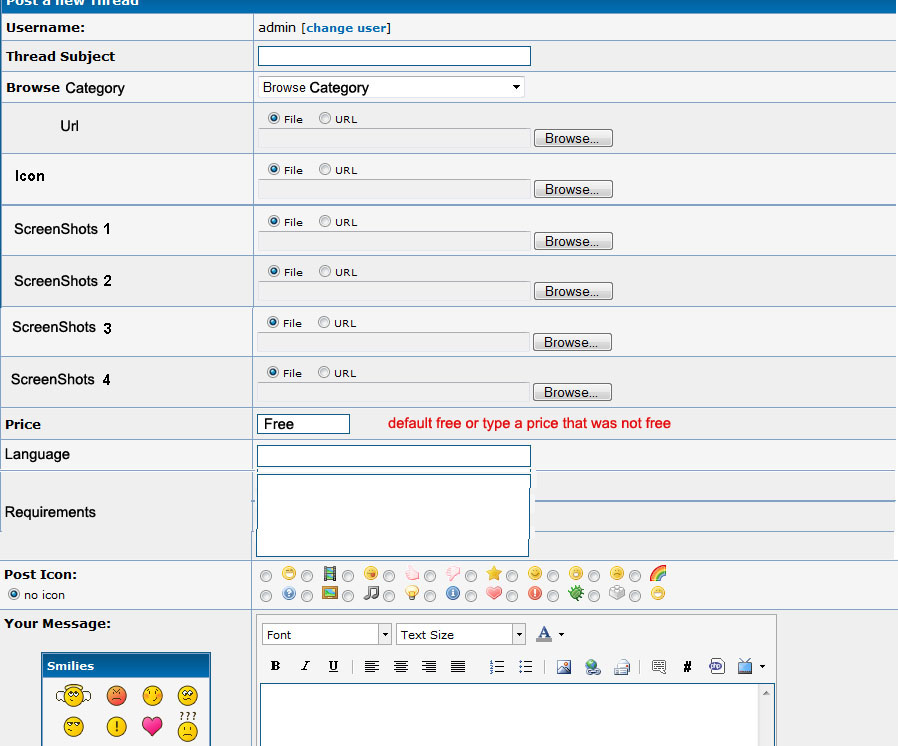Click Browse button for ScreenShots 4
Image resolution: width=898 pixels, height=746 pixels.
pos(571,393)
